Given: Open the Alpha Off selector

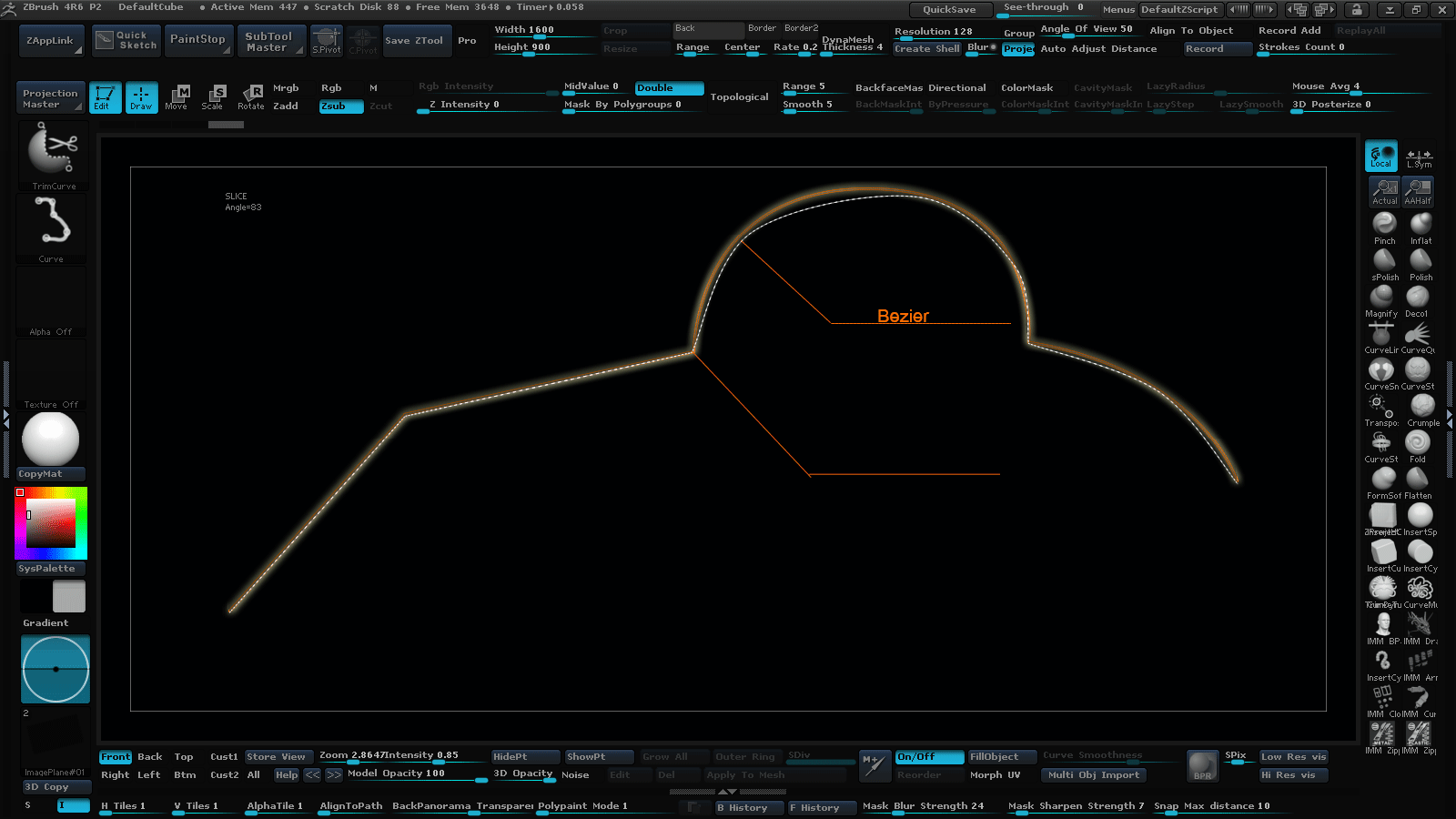Looking at the screenshot, I should [x=51, y=303].
